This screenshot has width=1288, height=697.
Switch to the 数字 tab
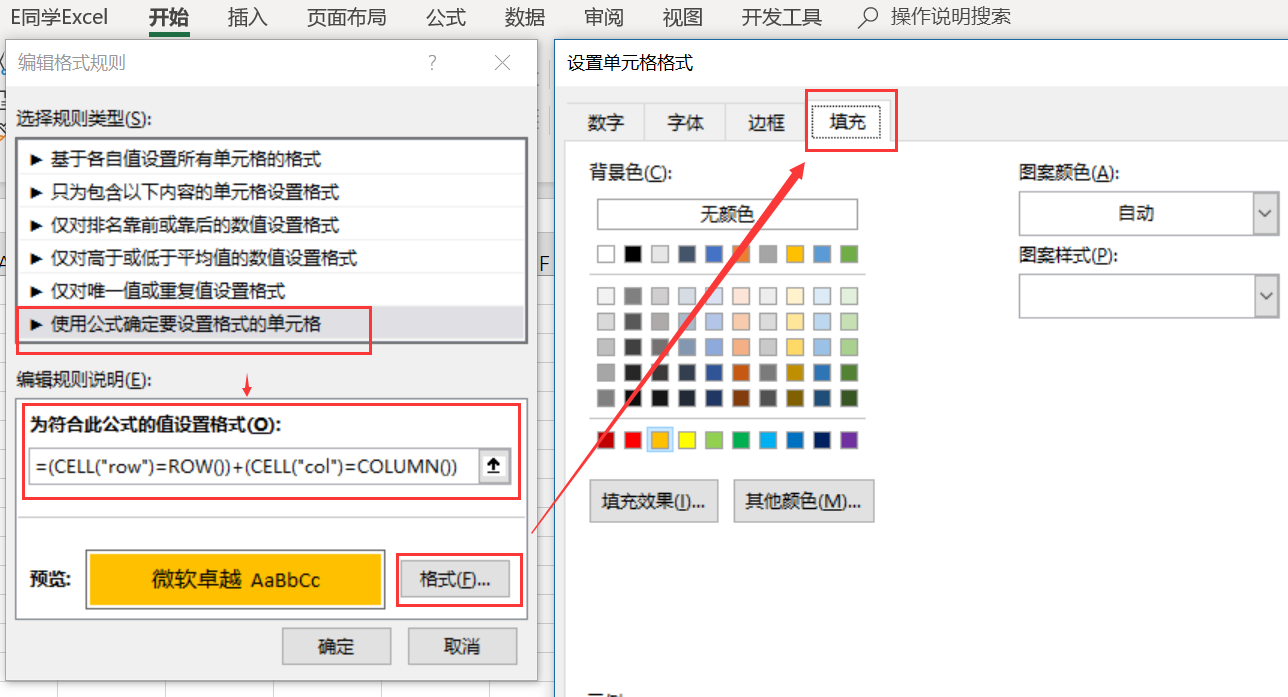[x=604, y=122]
